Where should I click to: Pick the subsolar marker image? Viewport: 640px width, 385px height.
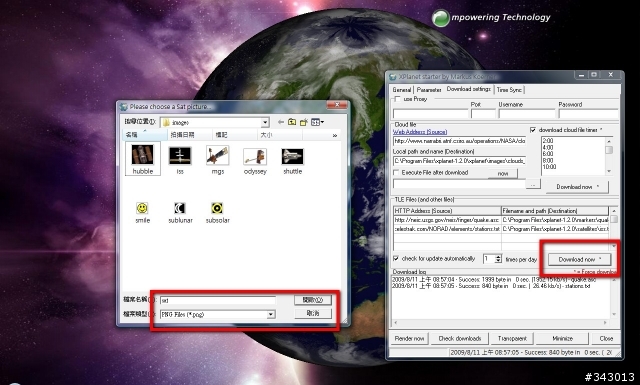[x=218, y=212]
